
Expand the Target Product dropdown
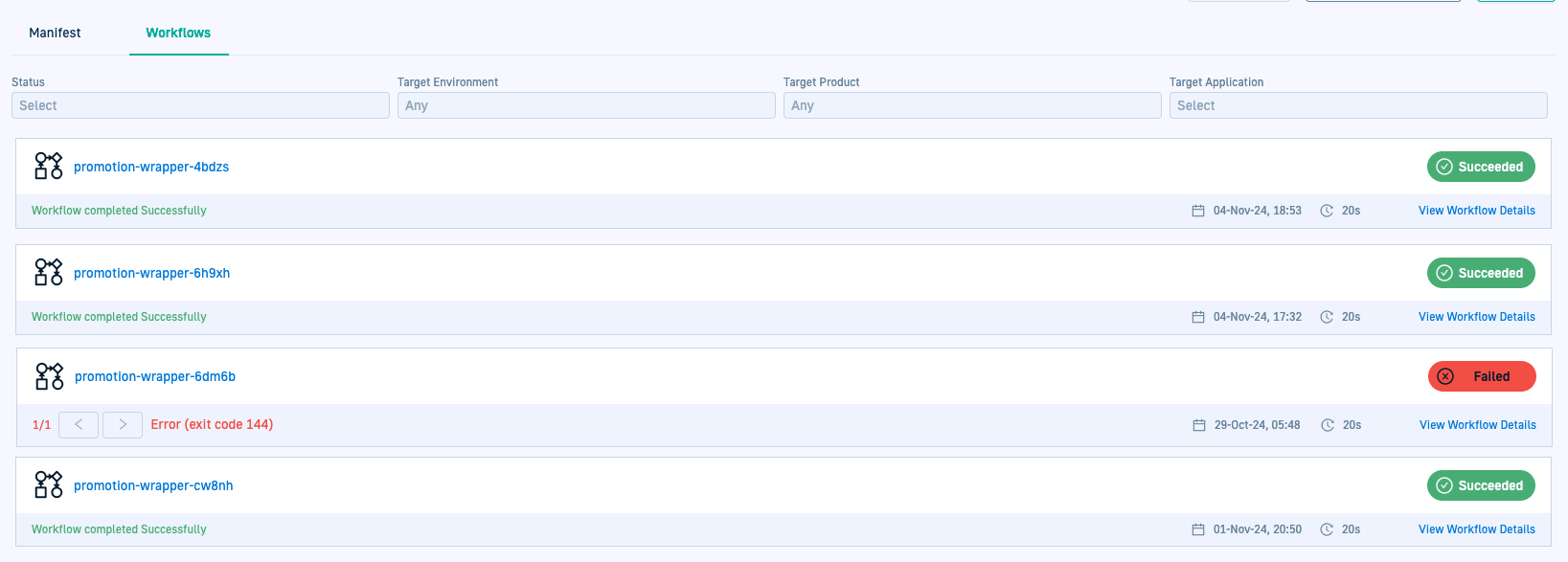coord(971,105)
